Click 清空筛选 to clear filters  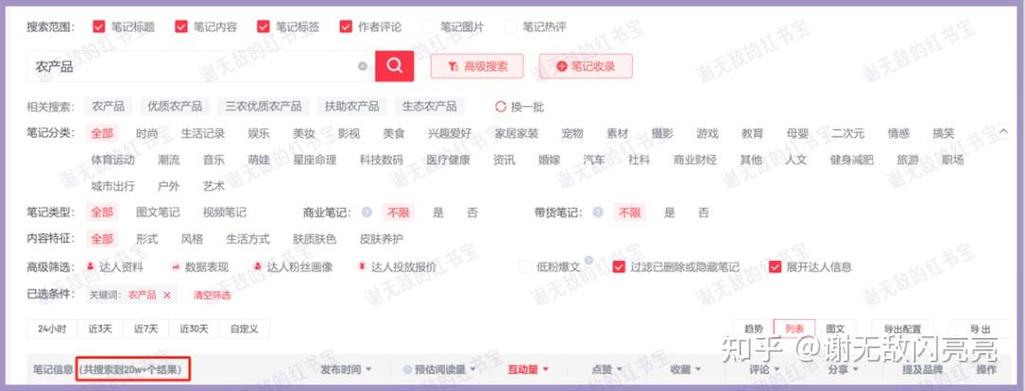click(212, 296)
